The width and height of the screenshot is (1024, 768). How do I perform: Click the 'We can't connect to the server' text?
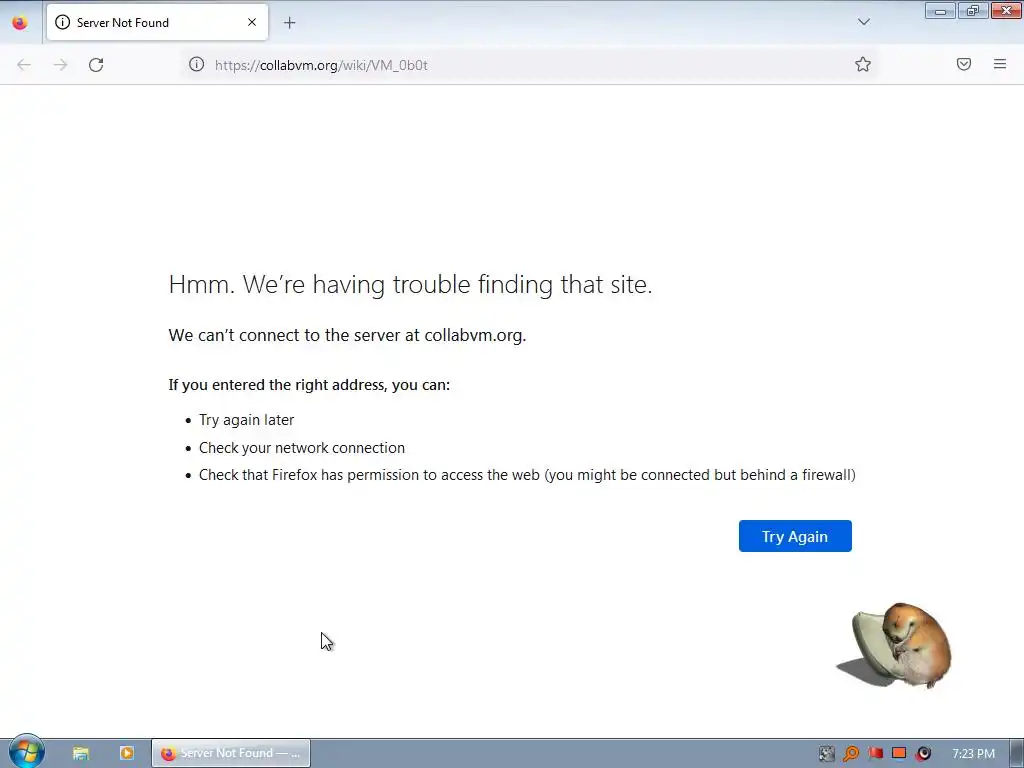pyautogui.click(x=347, y=335)
